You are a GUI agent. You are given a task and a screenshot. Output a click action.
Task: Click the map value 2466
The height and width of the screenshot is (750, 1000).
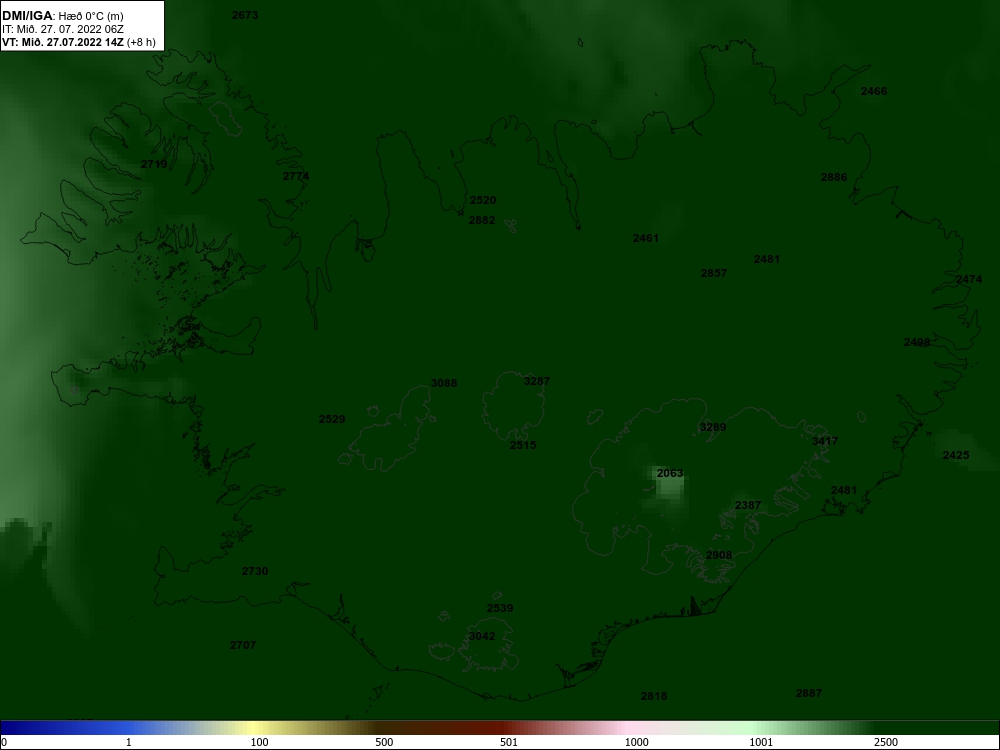[x=874, y=91]
